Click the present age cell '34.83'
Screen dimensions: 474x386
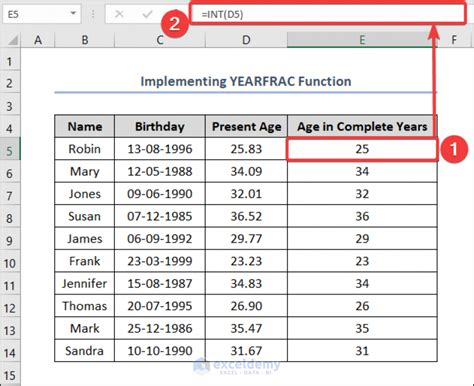(246, 283)
